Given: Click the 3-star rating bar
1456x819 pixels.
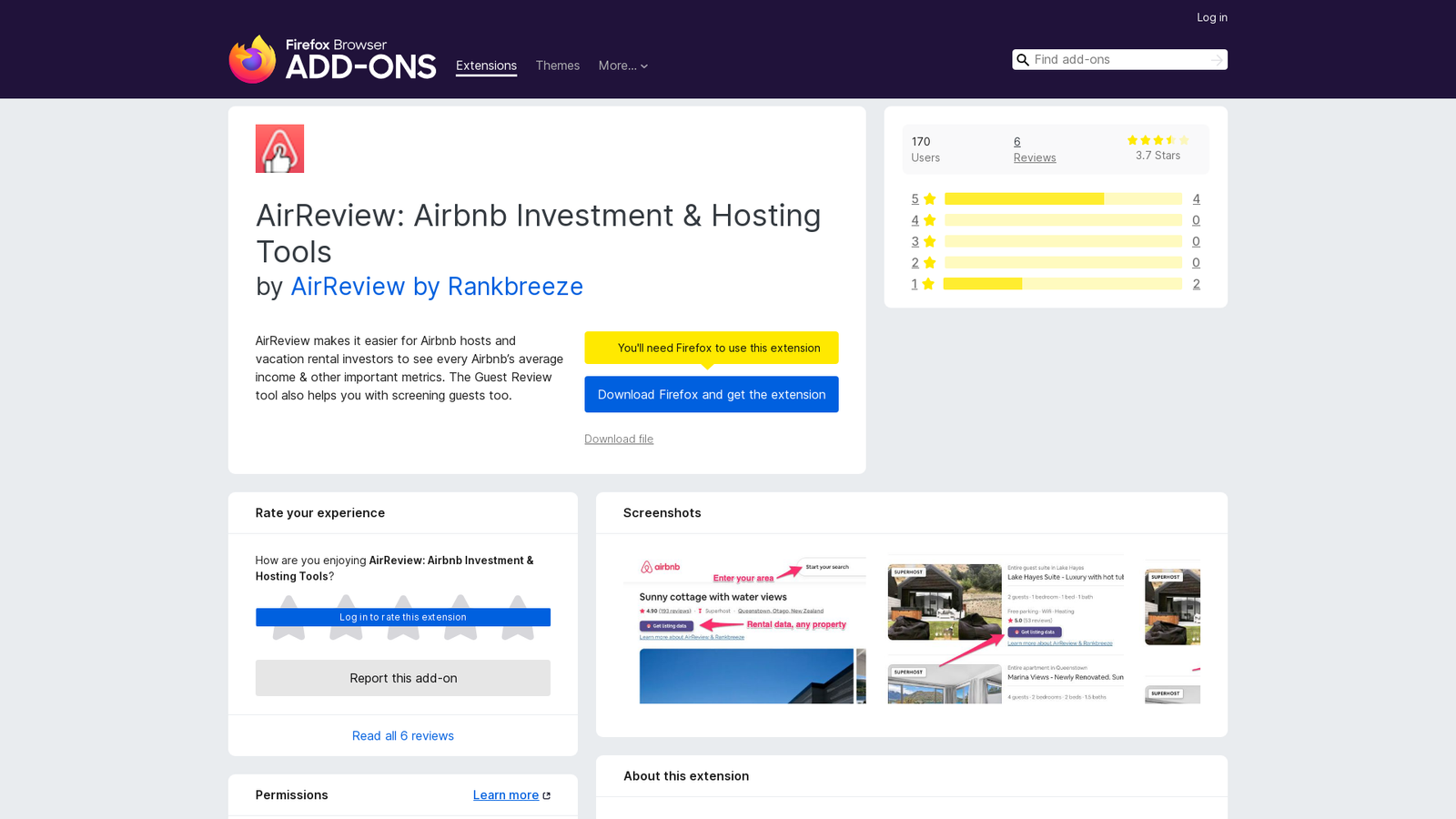Looking at the screenshot, I should [1063, 241].
